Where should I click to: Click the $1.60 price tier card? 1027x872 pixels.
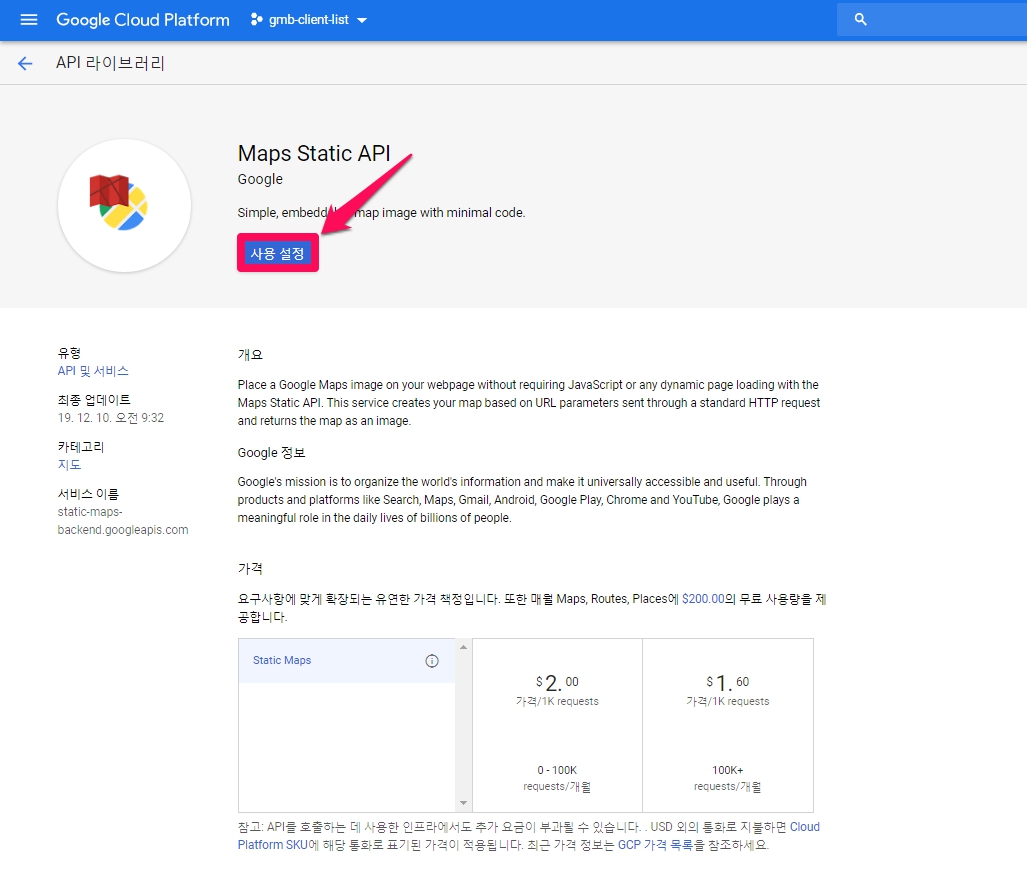pos(727,725)
